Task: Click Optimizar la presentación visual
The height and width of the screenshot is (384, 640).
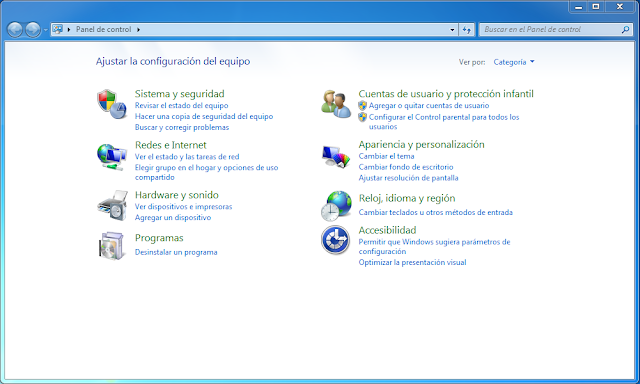Action: click(412, 262)
